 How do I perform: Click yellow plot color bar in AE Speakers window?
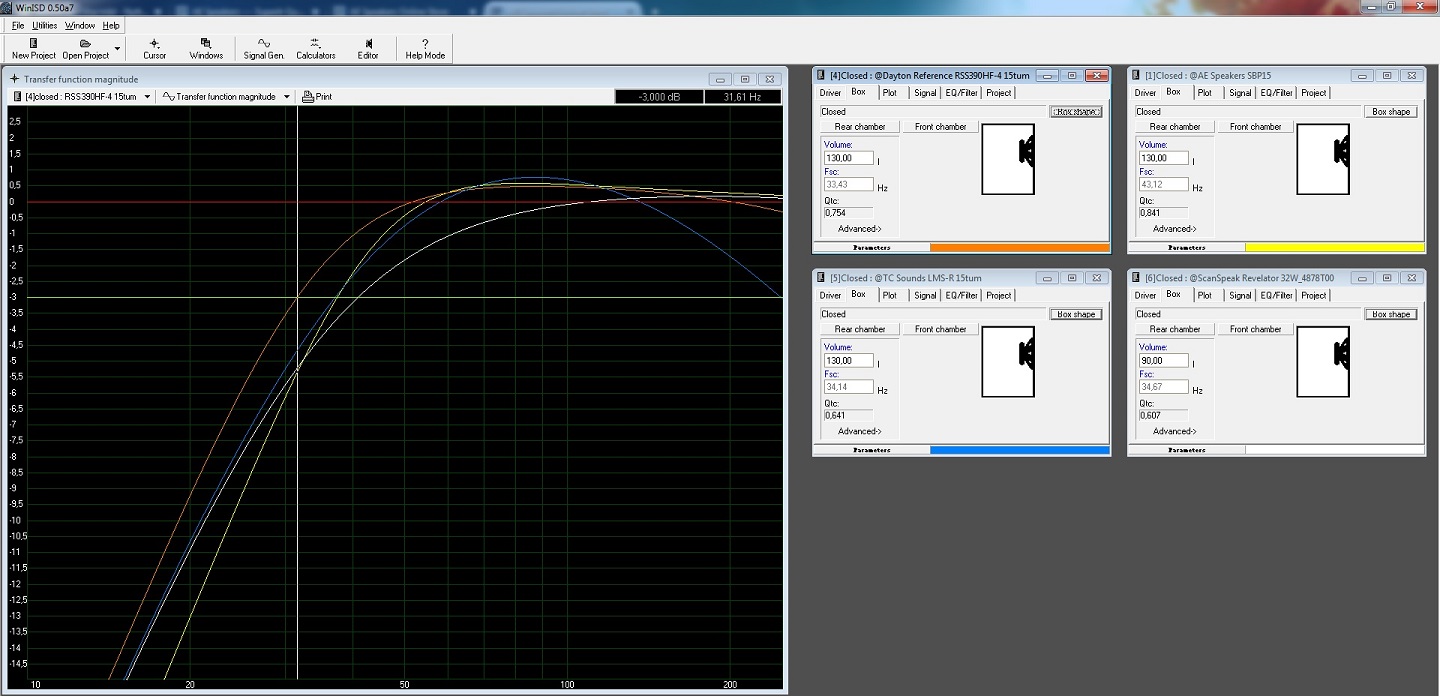1334,247
